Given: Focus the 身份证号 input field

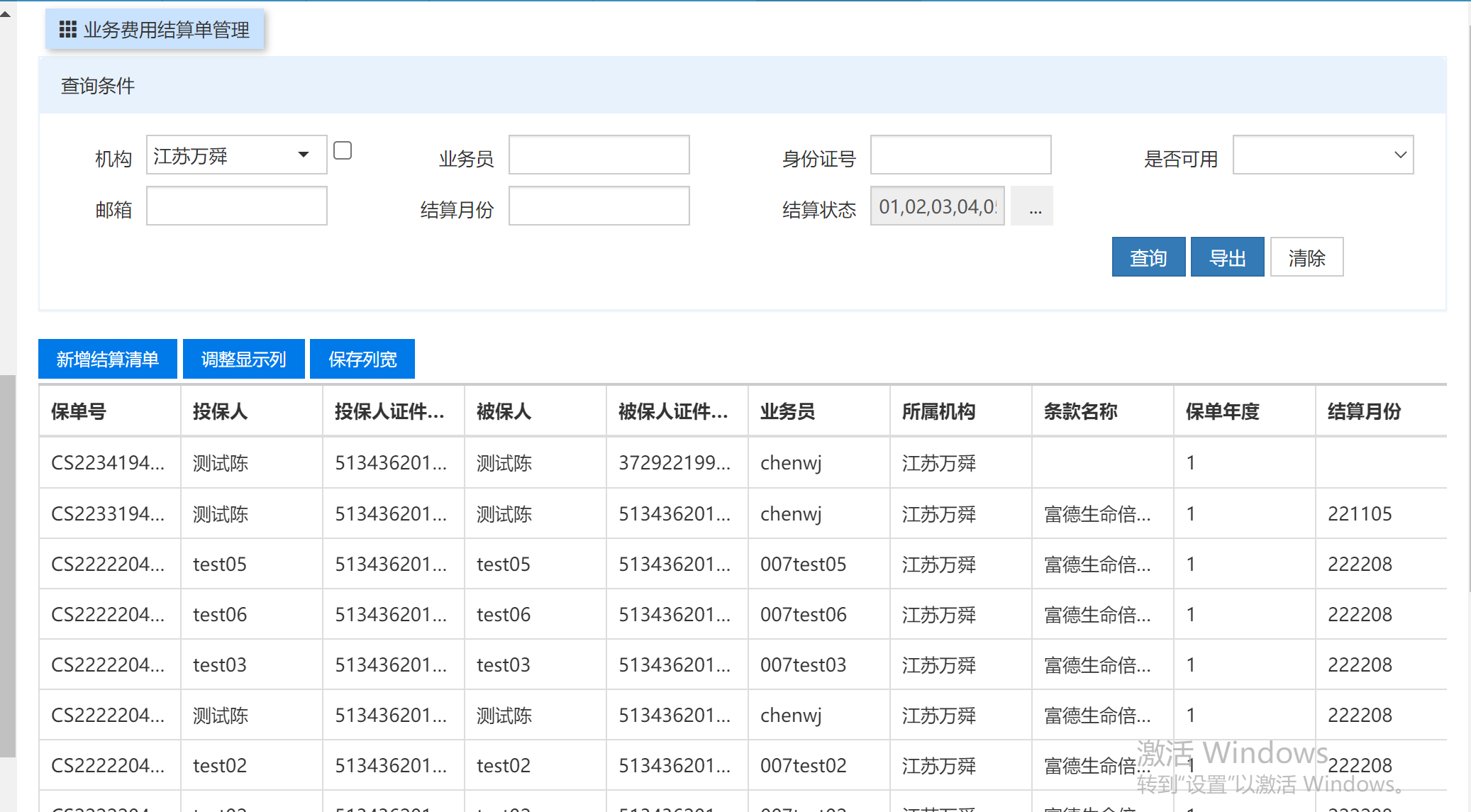Looking at the screenshot, I should click(960, 155).
